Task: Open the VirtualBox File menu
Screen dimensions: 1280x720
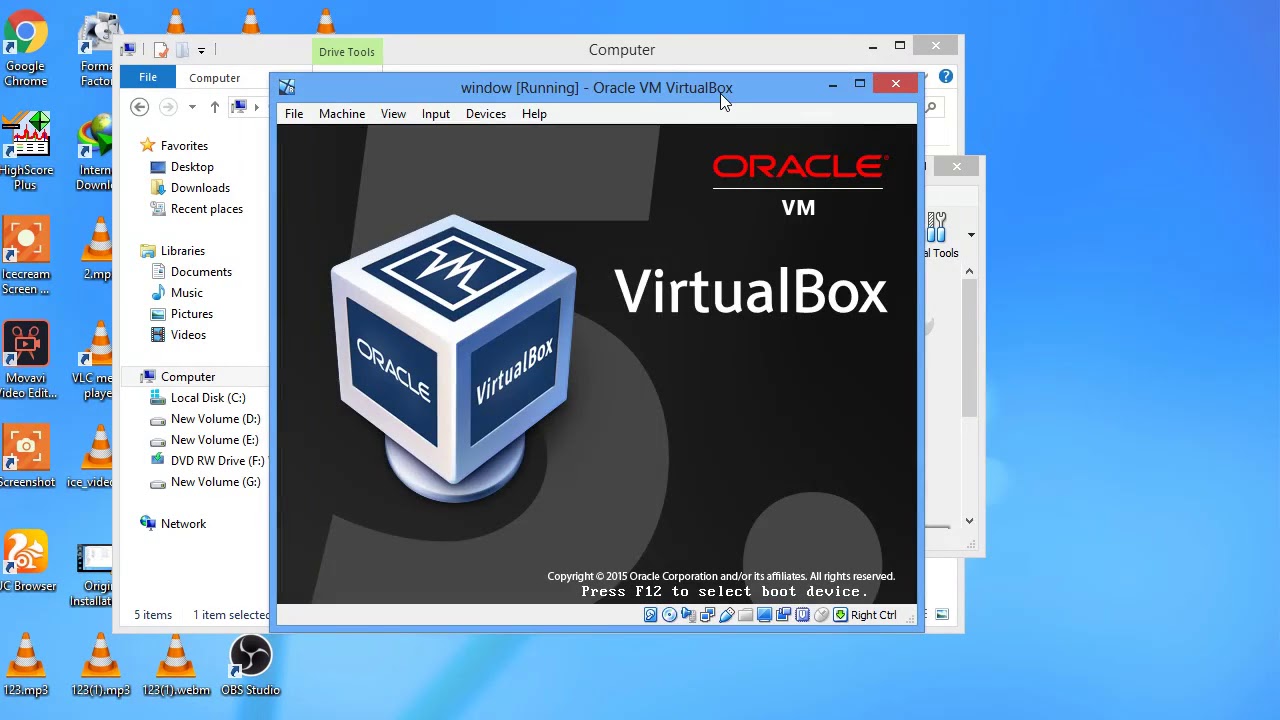Action: click(x=294, y=114)
